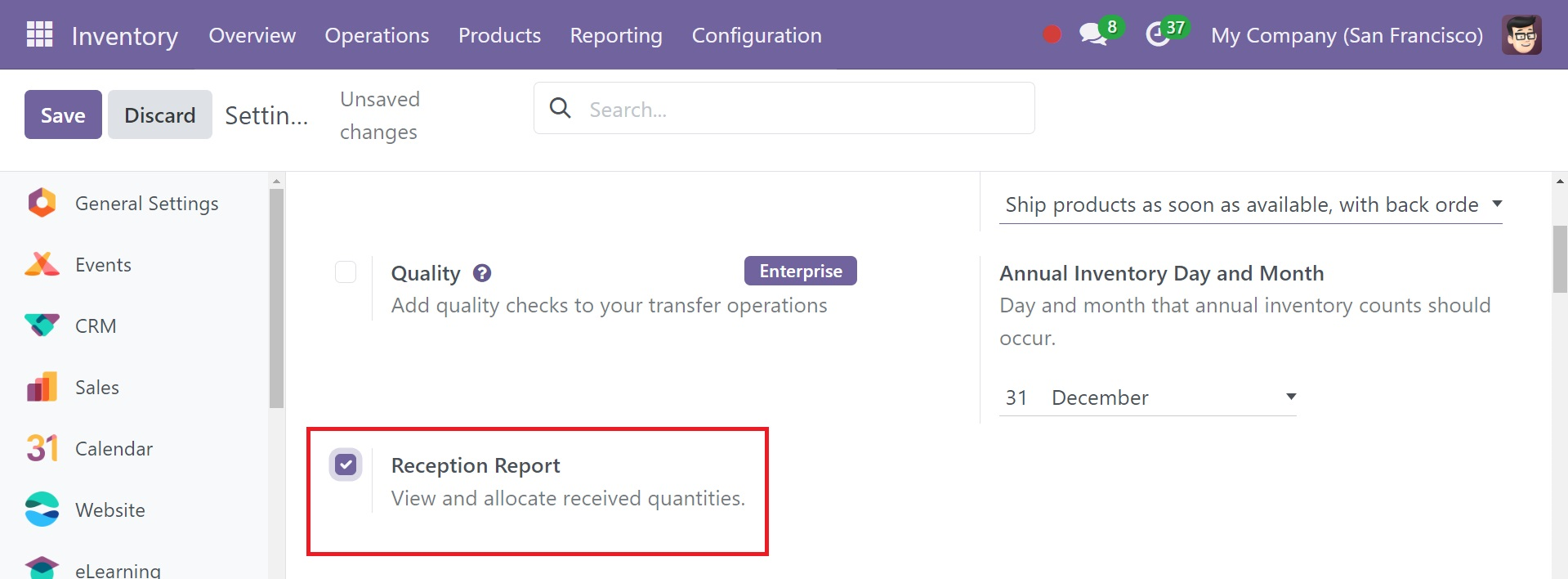
Task: Open the activities clock icon
Action: [1157, 34]
